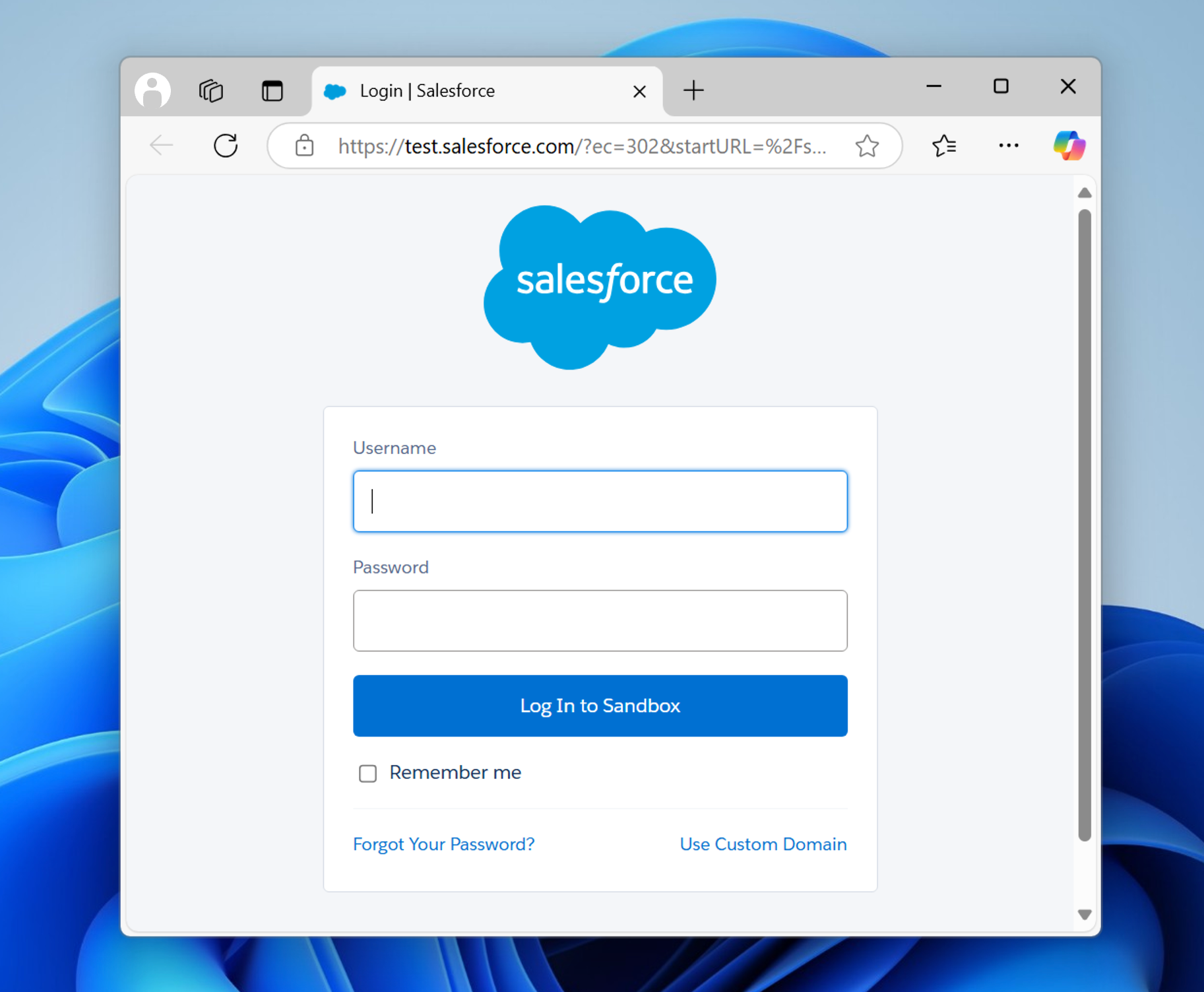The height and width of the screenshot is (992, 1204).
Task: Open the browser profile avatar icon
Action: pos(152,90)
